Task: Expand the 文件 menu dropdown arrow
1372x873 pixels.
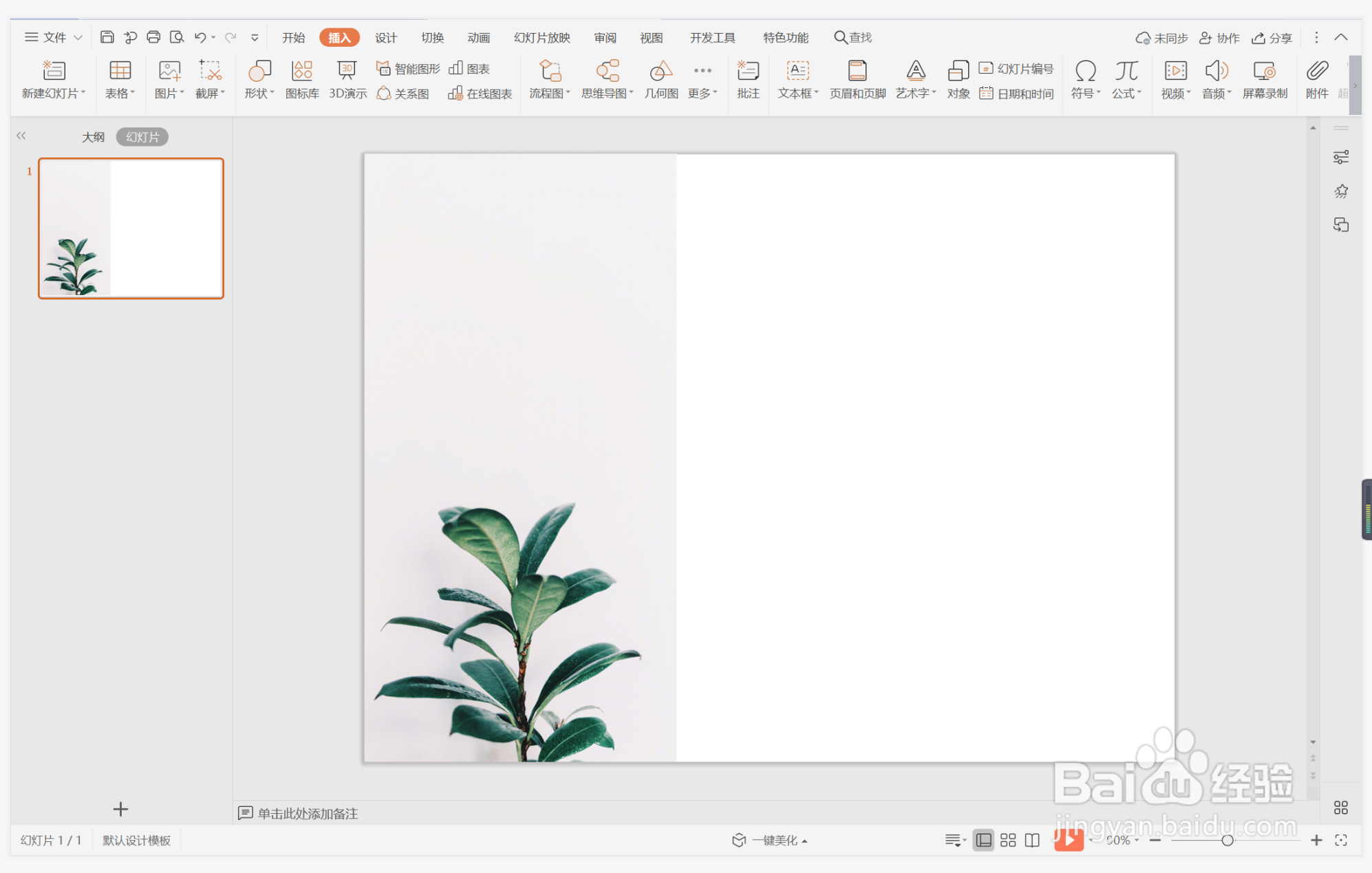Action: 78,38
